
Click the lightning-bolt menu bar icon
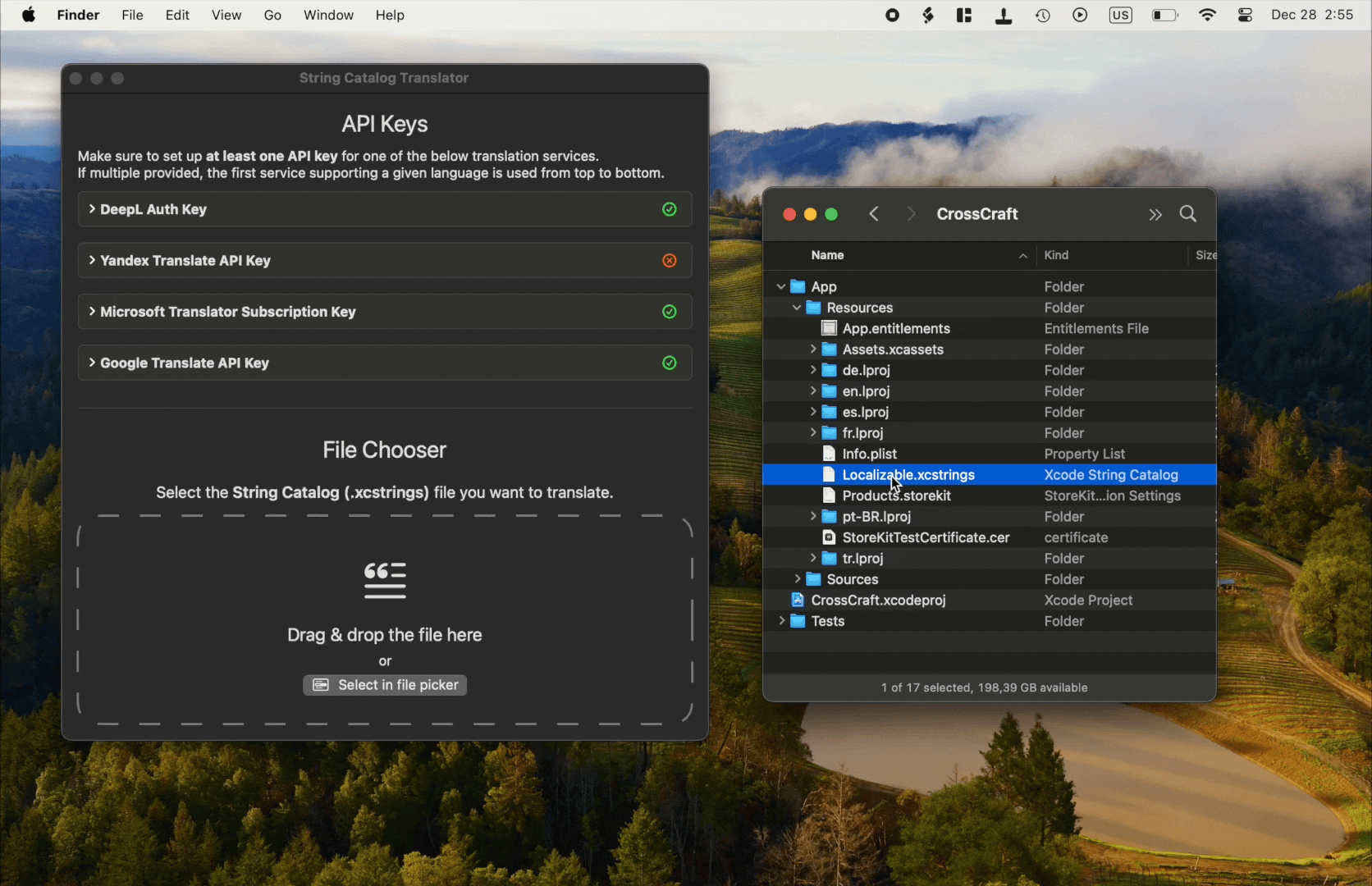pyautogui.click(x=928, y=15)
